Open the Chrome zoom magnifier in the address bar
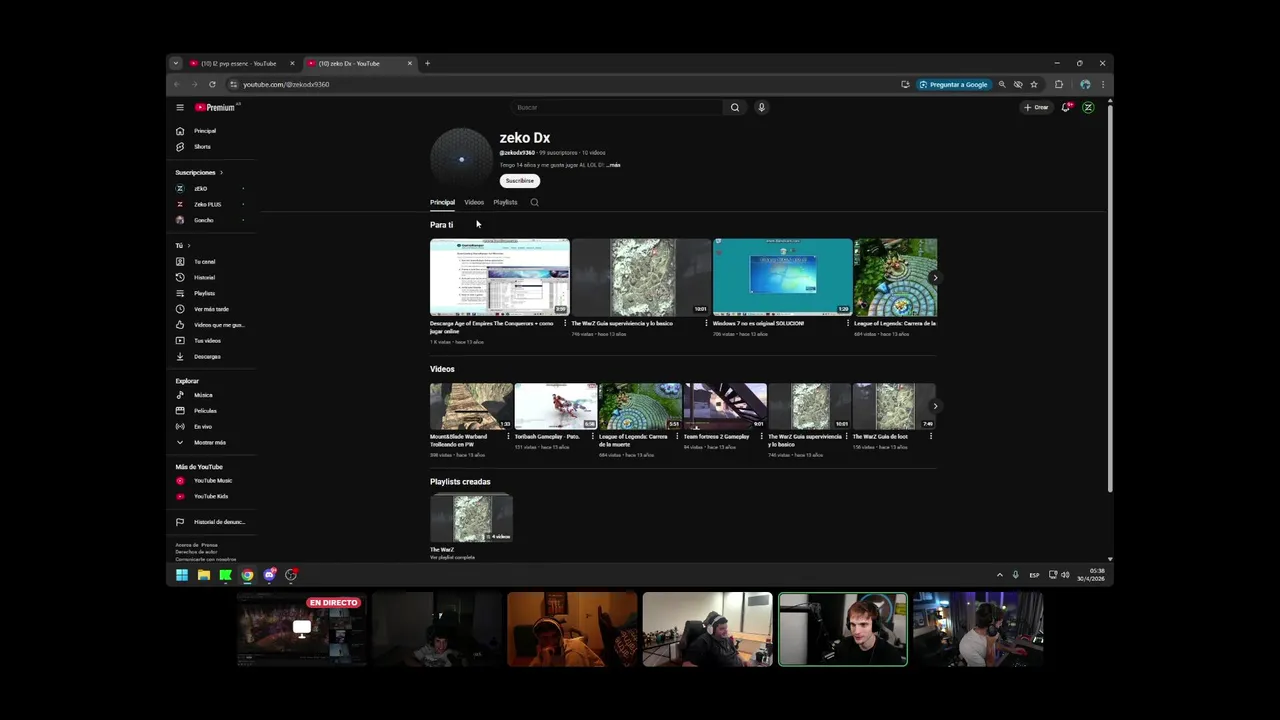Viewport: 1280px width, 720px height. point(1002,84)
